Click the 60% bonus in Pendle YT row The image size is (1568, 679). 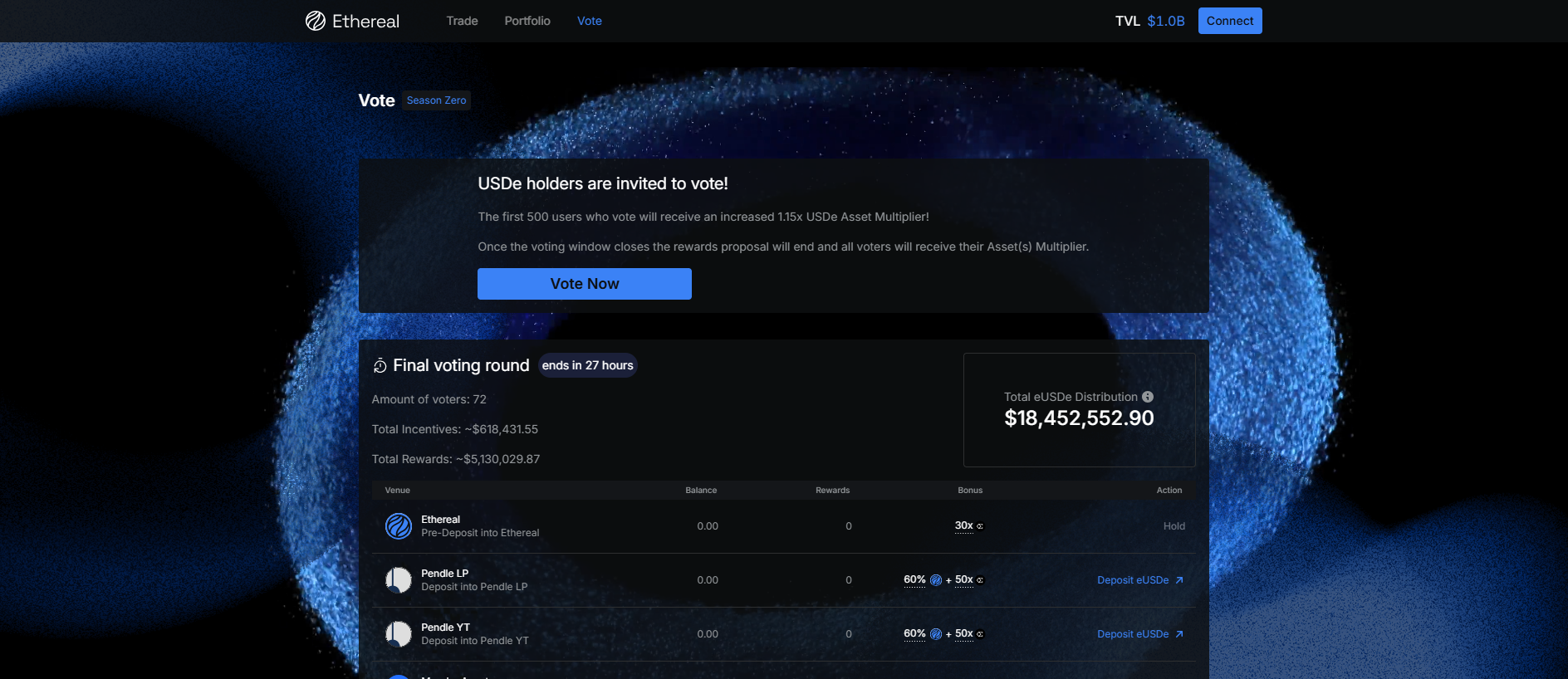coord(914,633)
